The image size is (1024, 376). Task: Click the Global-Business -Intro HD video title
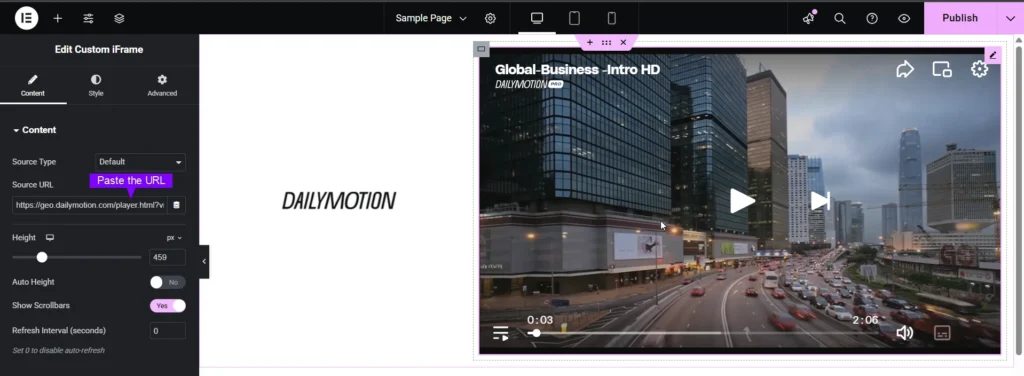pyautogui.click(x=577, y=69)
